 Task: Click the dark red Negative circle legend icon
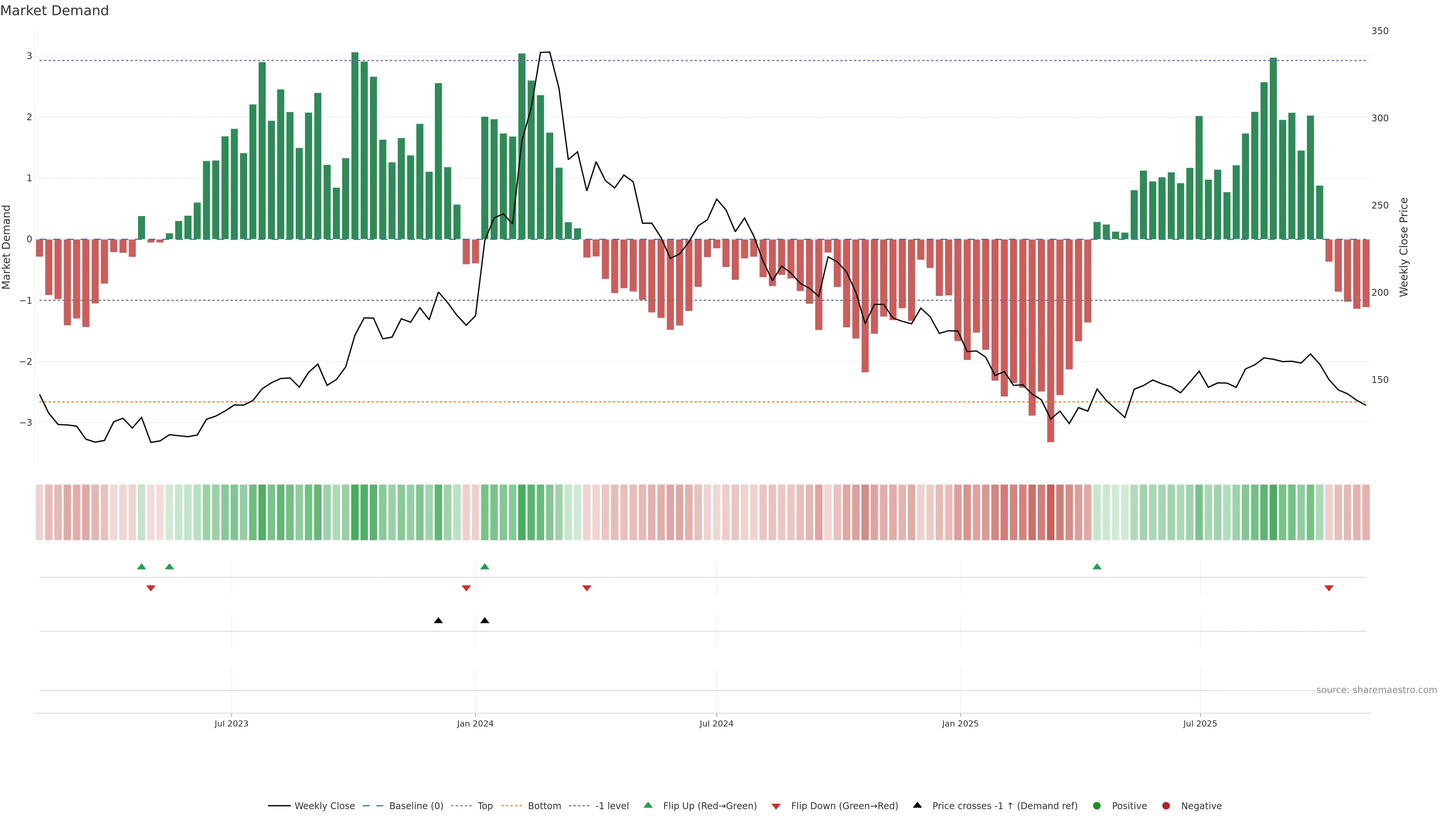[1166, 805]
